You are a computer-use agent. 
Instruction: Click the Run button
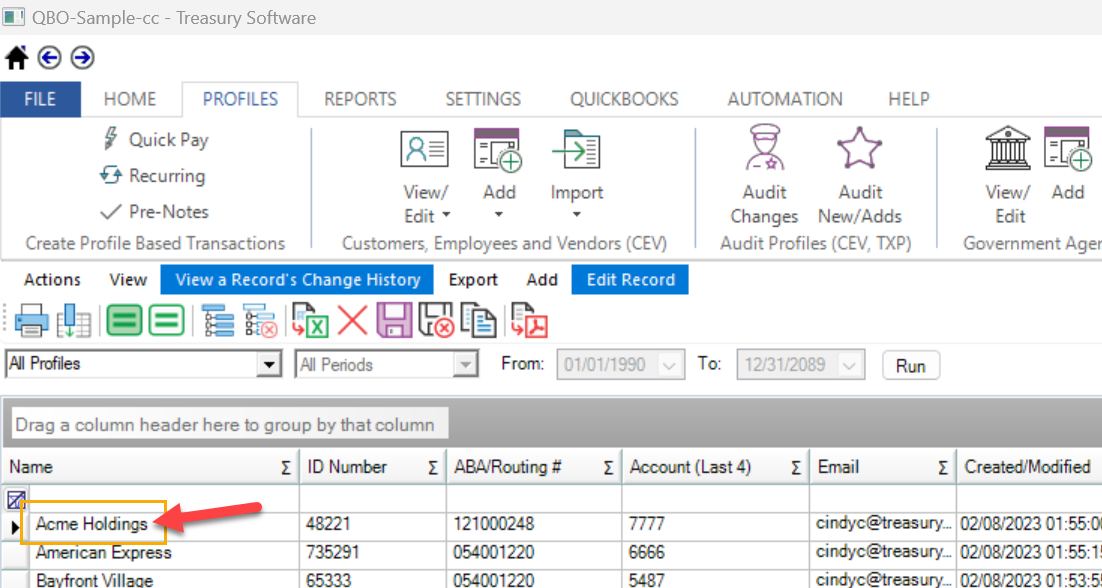pos(910,365)
